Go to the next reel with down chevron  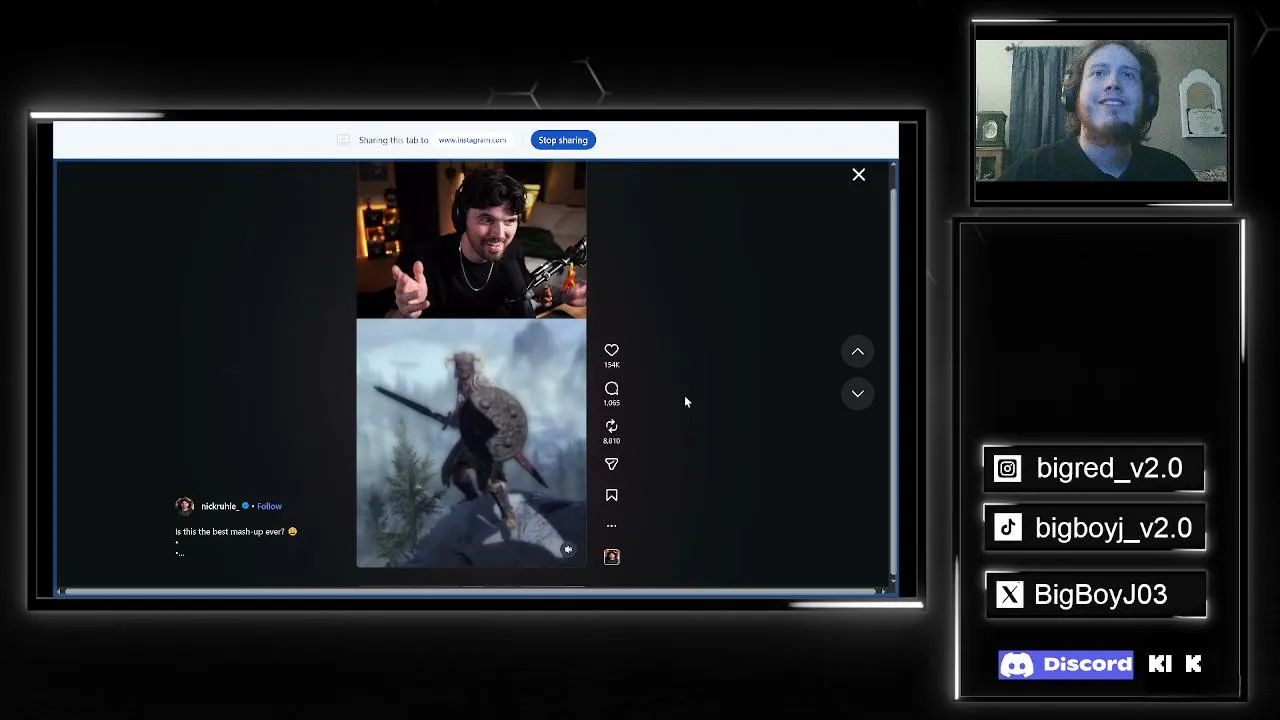click(857, 394)
